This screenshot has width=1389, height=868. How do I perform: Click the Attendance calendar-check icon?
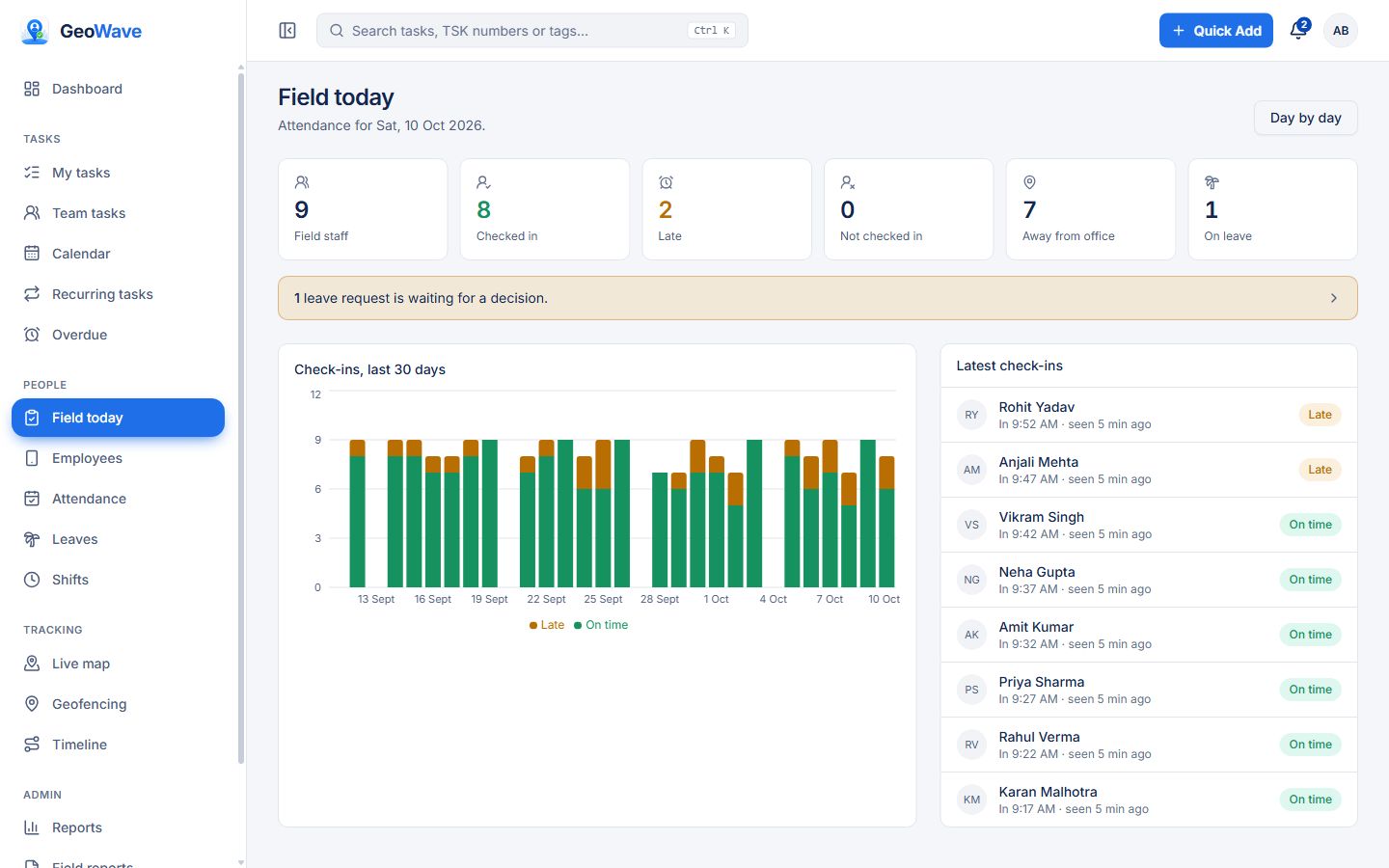tap(32, 499)
